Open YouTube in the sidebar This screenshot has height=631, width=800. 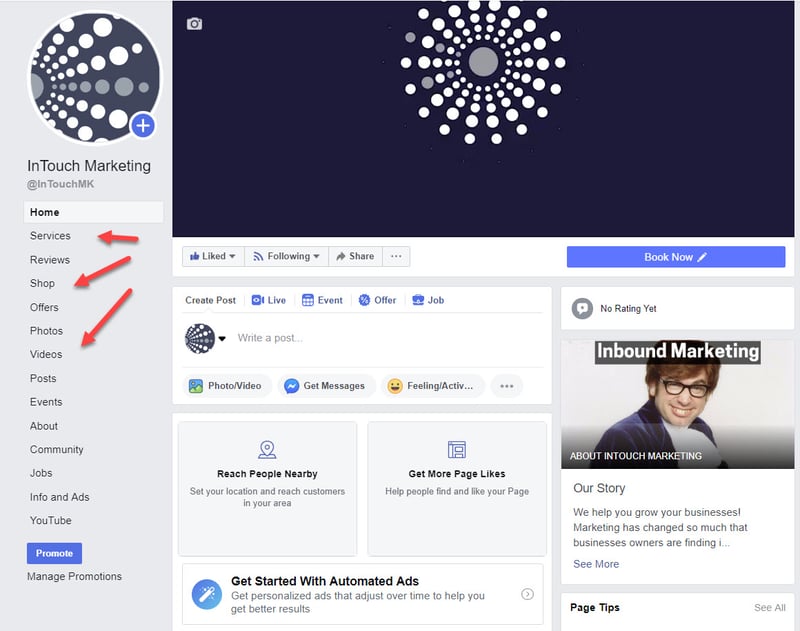click(x=51, y=520)
